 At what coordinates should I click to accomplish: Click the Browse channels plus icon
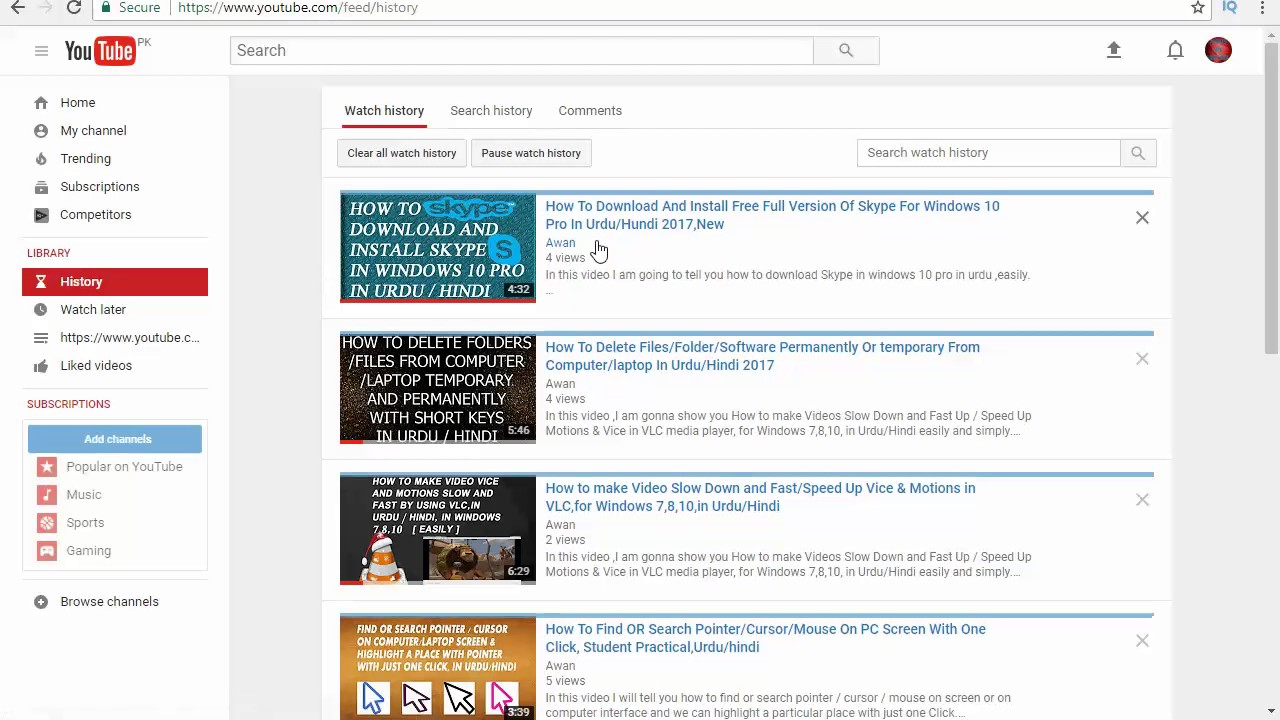(x=41, y=602)
